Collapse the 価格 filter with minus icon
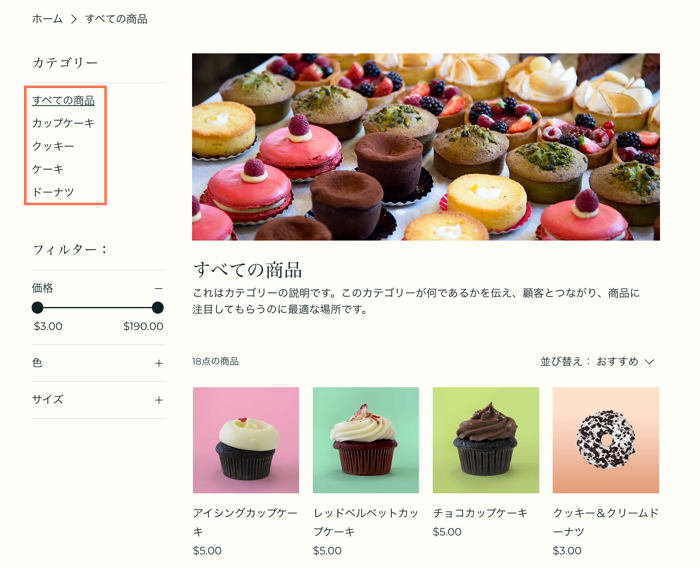700x568 pixels. point(158,288)
